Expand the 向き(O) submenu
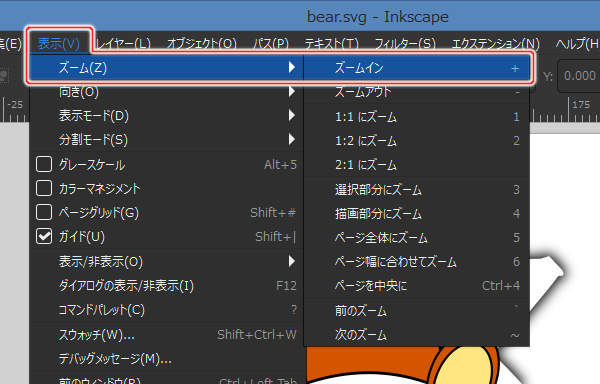Viewport: 600px width, 384px height. 166,92
